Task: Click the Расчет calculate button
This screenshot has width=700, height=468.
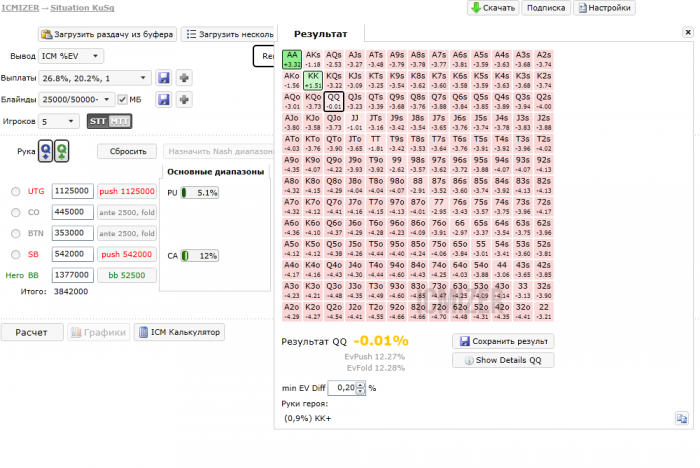Action: point(32,332)
